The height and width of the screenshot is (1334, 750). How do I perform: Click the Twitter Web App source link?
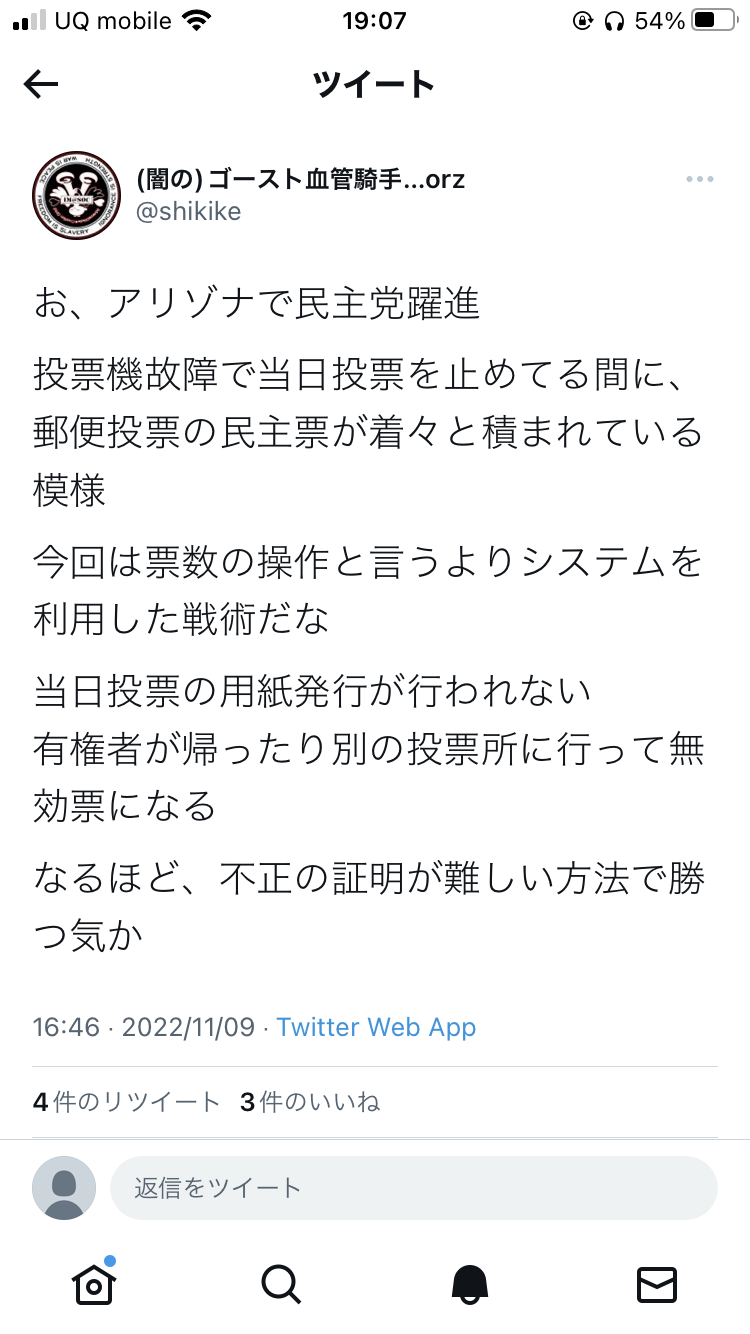tap(376, 1027)
